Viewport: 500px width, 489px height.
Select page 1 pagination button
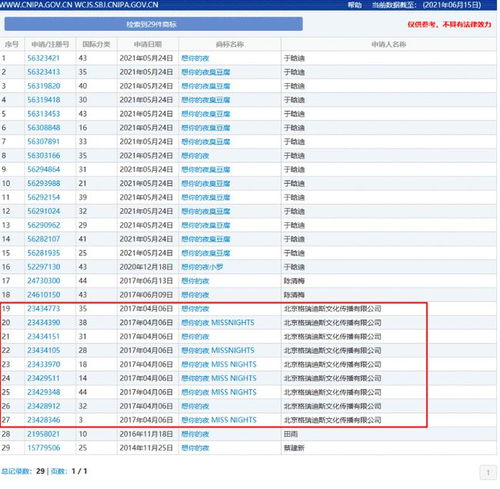488,472
